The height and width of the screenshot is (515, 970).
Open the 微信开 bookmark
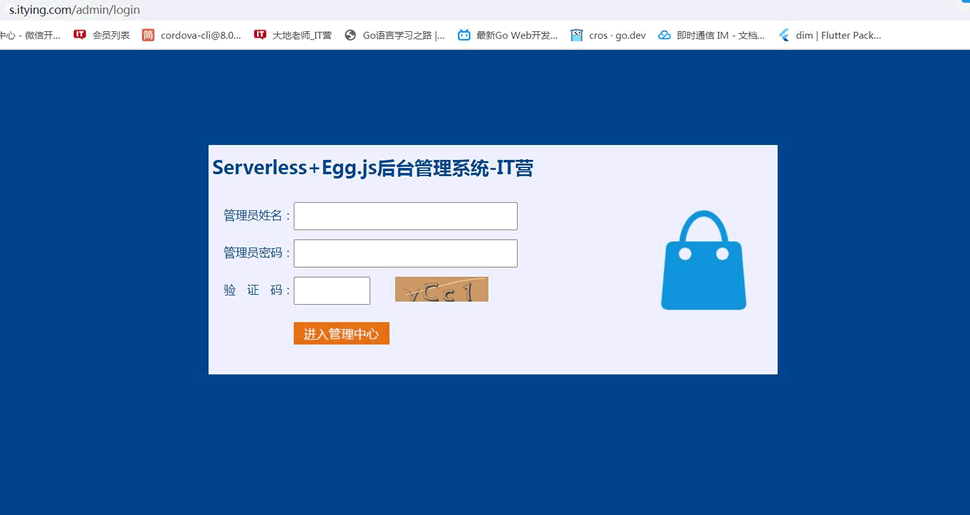pos(30,35)
